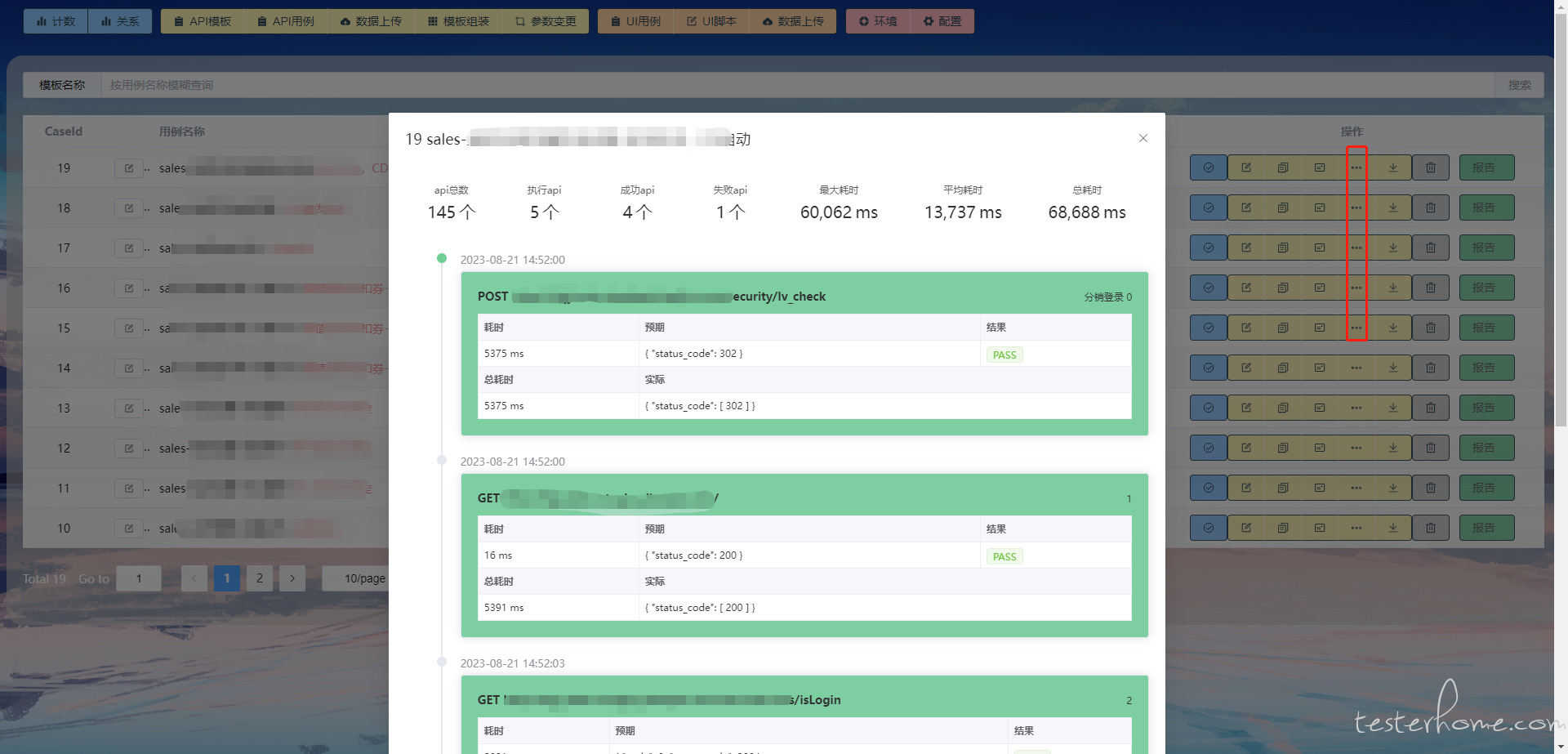Image resolution: width=1568 pixels, height=754 pixels.
Task: Download case 11 via the download icon
Action: (1393, 488)
